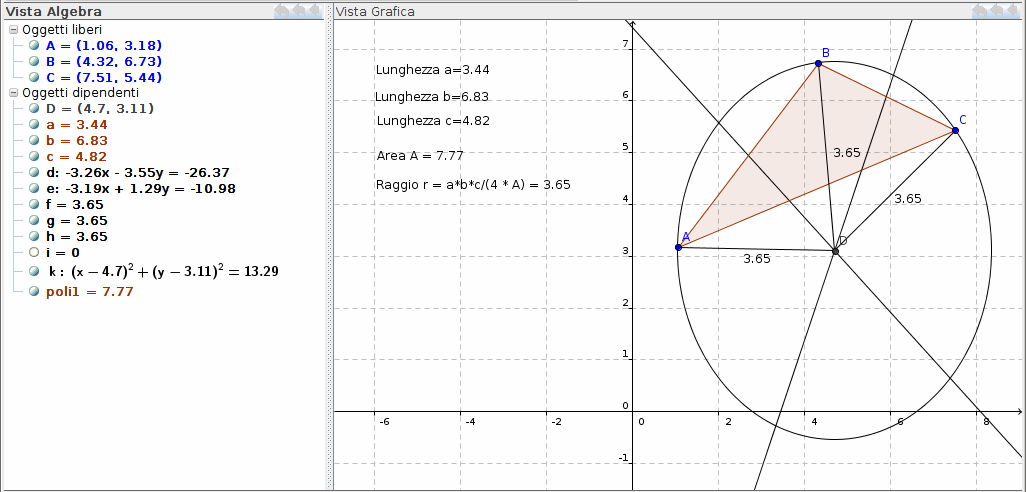Click the bullet icon beside poli1
The width and height of the screenshot is (1026, 492).
(x=34, y=292)
